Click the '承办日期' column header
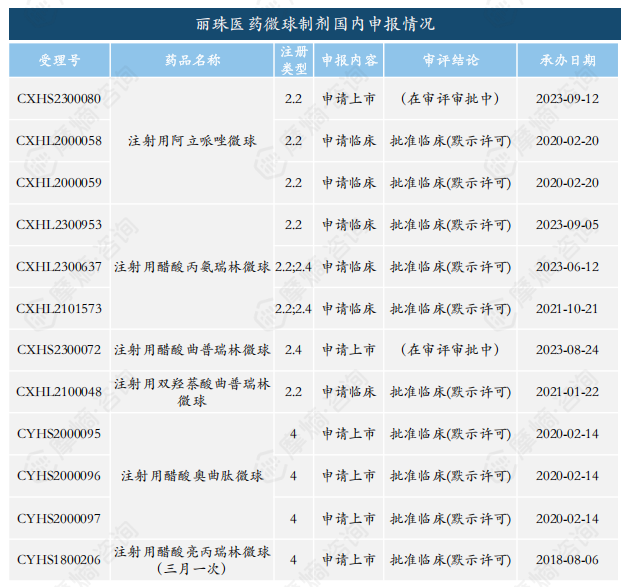The image size is (627, 587). pyautogui.click(x=567, y=60)
